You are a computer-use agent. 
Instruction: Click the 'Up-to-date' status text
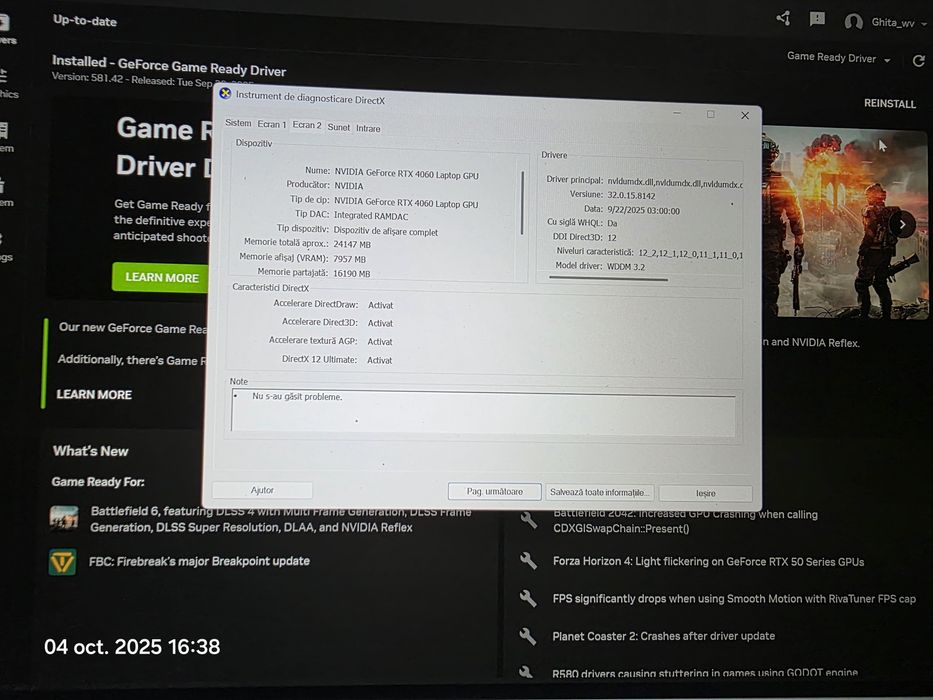[x=84, y=21]
